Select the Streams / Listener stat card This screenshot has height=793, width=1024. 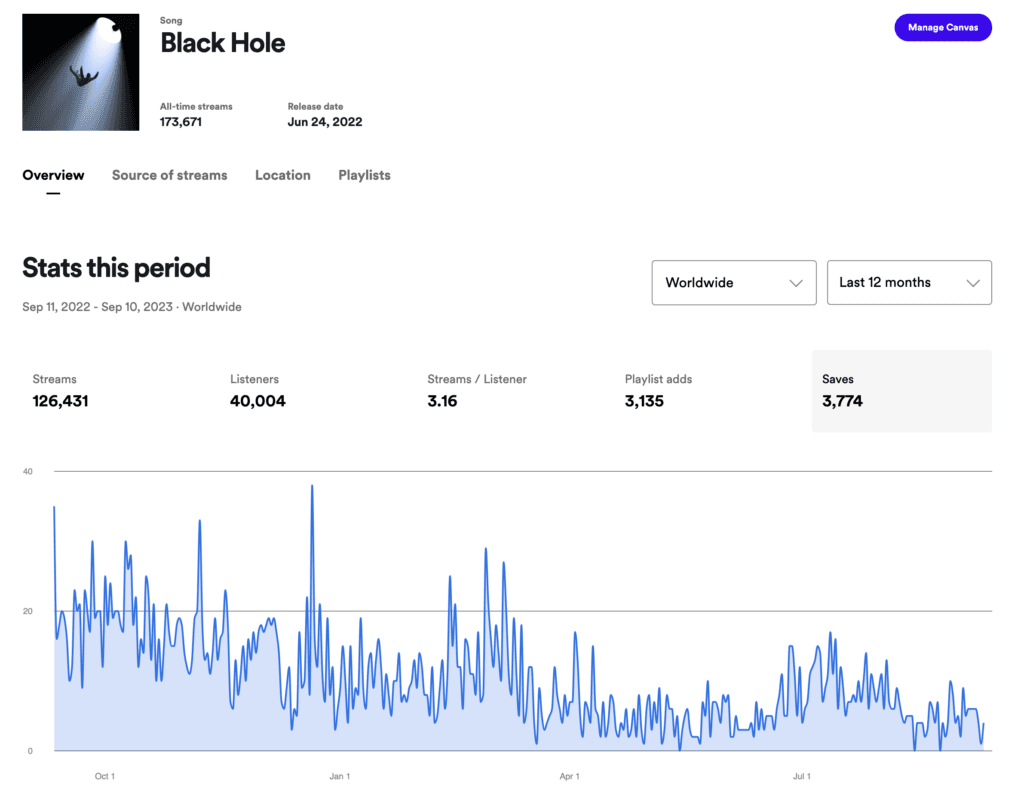click(x=507, y=391)
